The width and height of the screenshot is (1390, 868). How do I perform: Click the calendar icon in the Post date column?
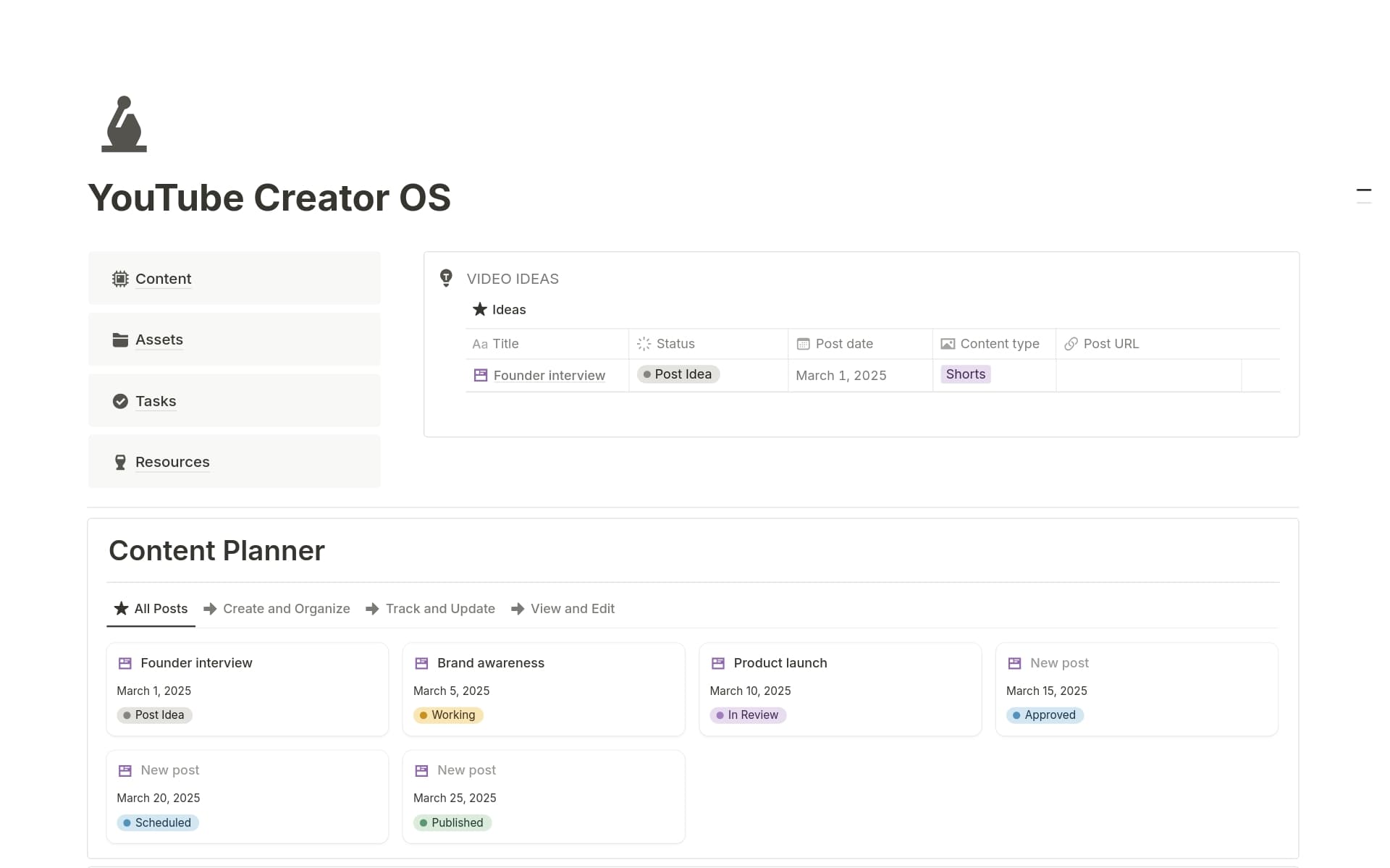802,344
